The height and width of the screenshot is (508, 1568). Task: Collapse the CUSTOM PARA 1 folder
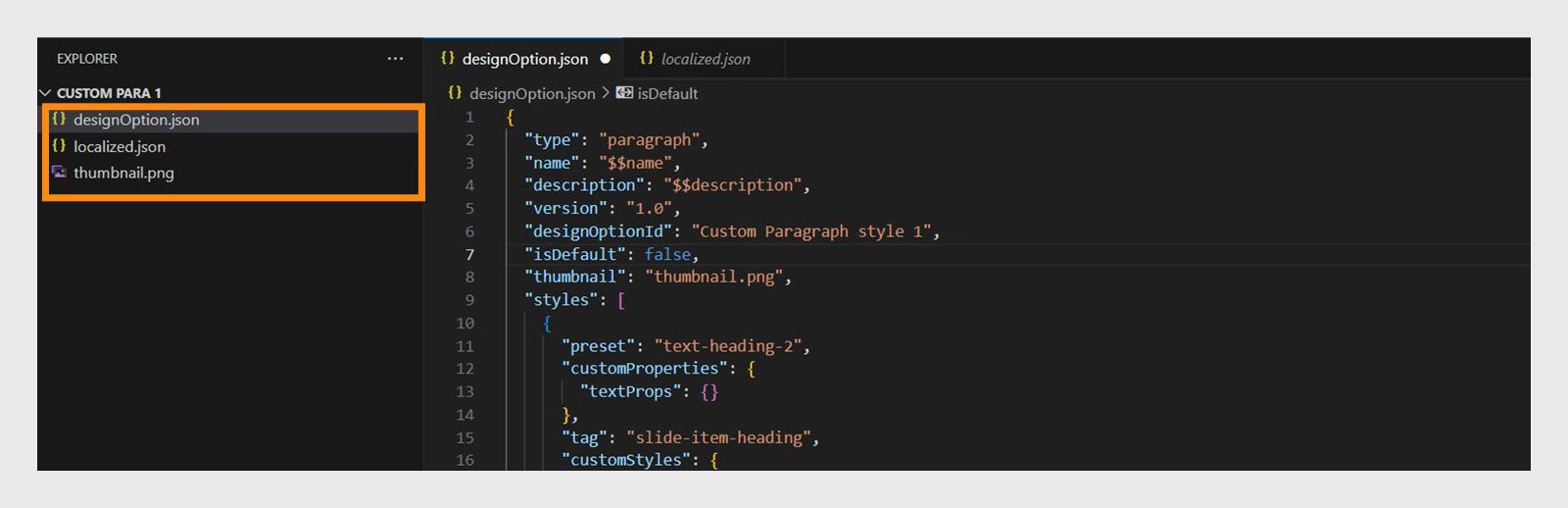45,93
